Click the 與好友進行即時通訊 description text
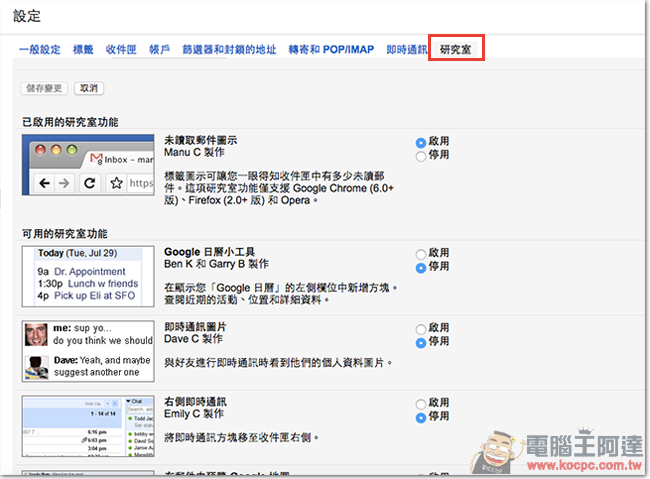The image size is (650, 479). 278,363
